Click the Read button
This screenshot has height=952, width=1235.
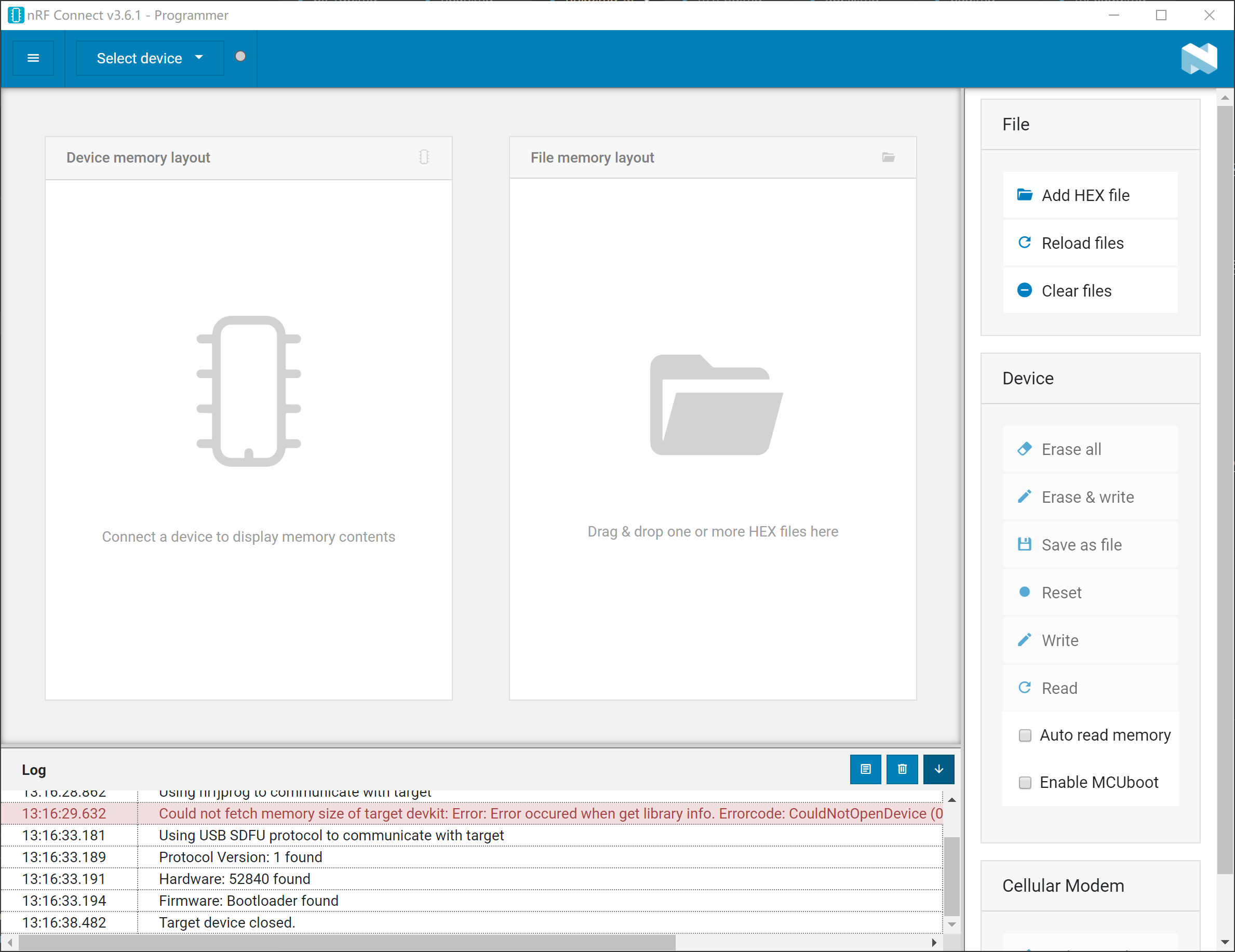(1090, 688)
